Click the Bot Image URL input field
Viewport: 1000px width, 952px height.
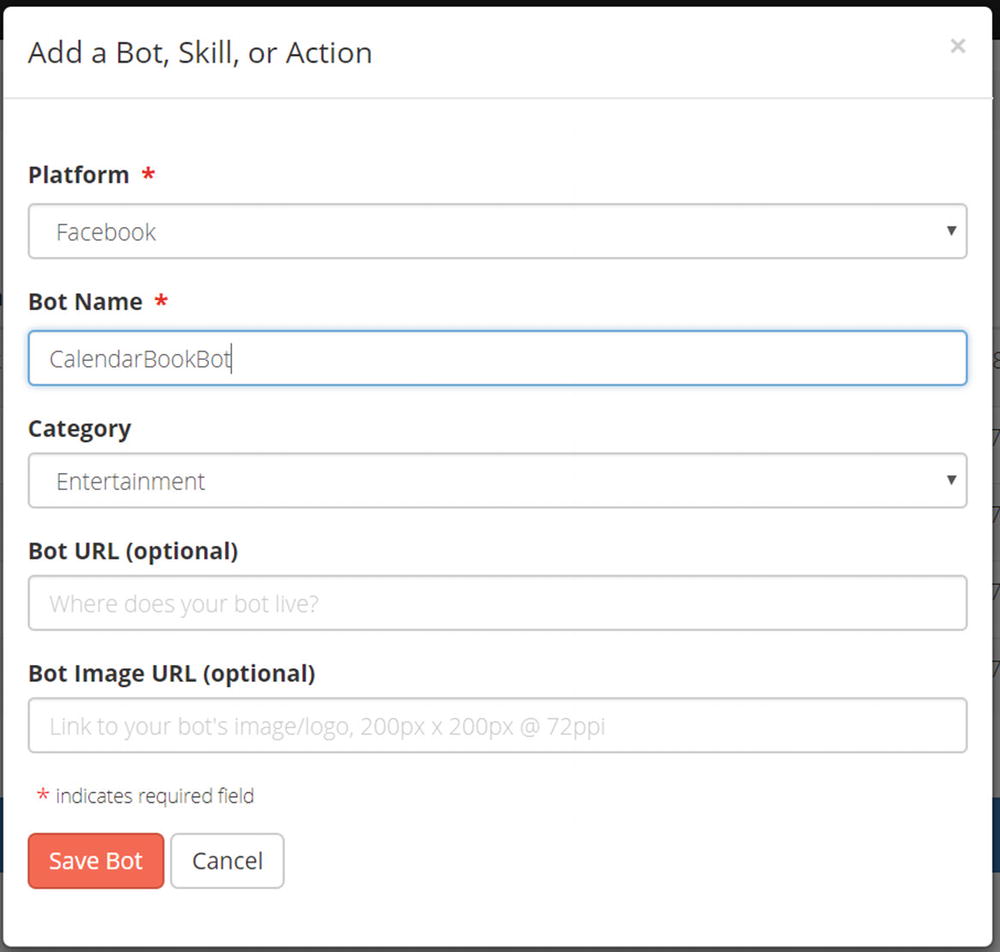pyautogui.click(x=497, y=725)
